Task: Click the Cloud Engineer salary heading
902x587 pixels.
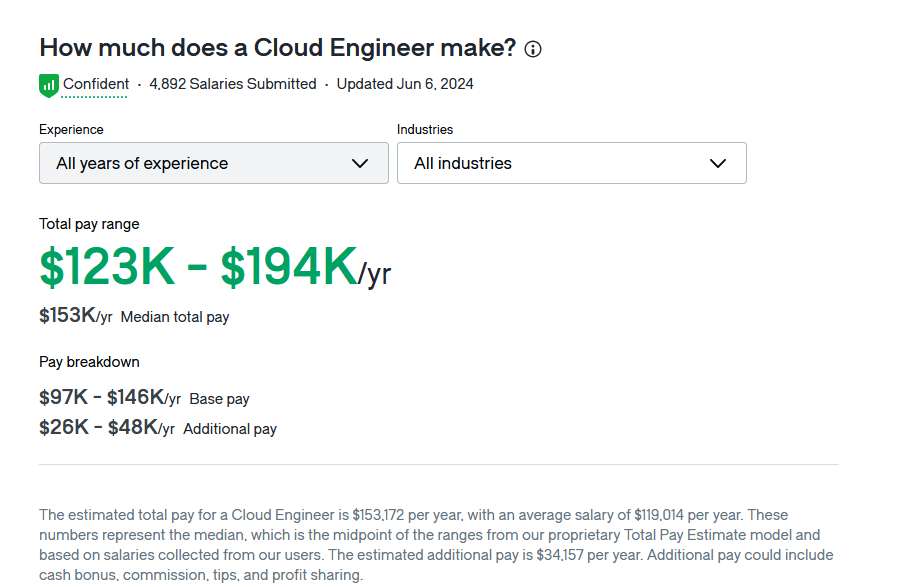Action: (277, 48)
